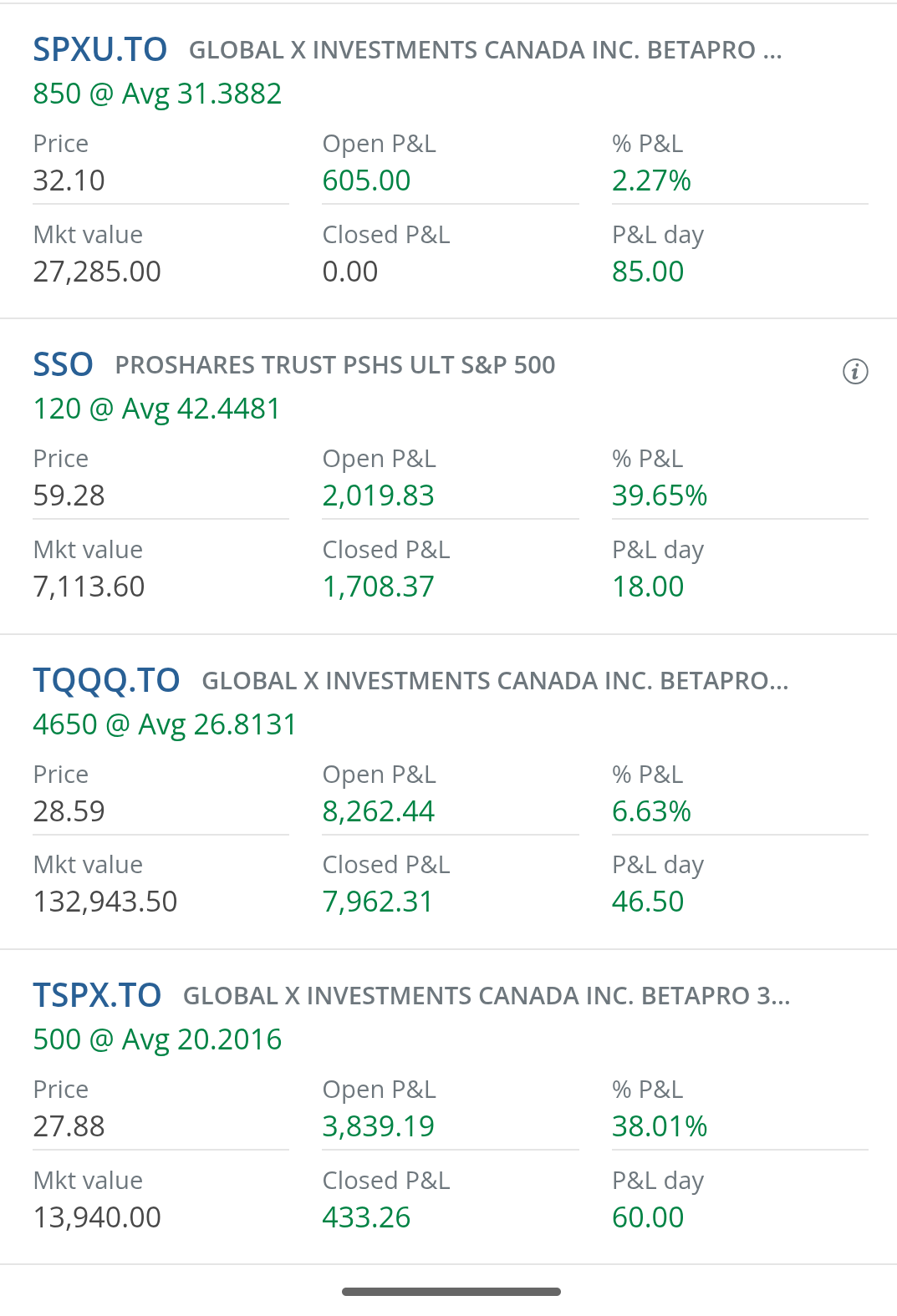Tap the SPXU.TO Open P&L value 605.00
Viewport: 897px width, 1316px height.
pyautogui.click(x=366, y=180)
